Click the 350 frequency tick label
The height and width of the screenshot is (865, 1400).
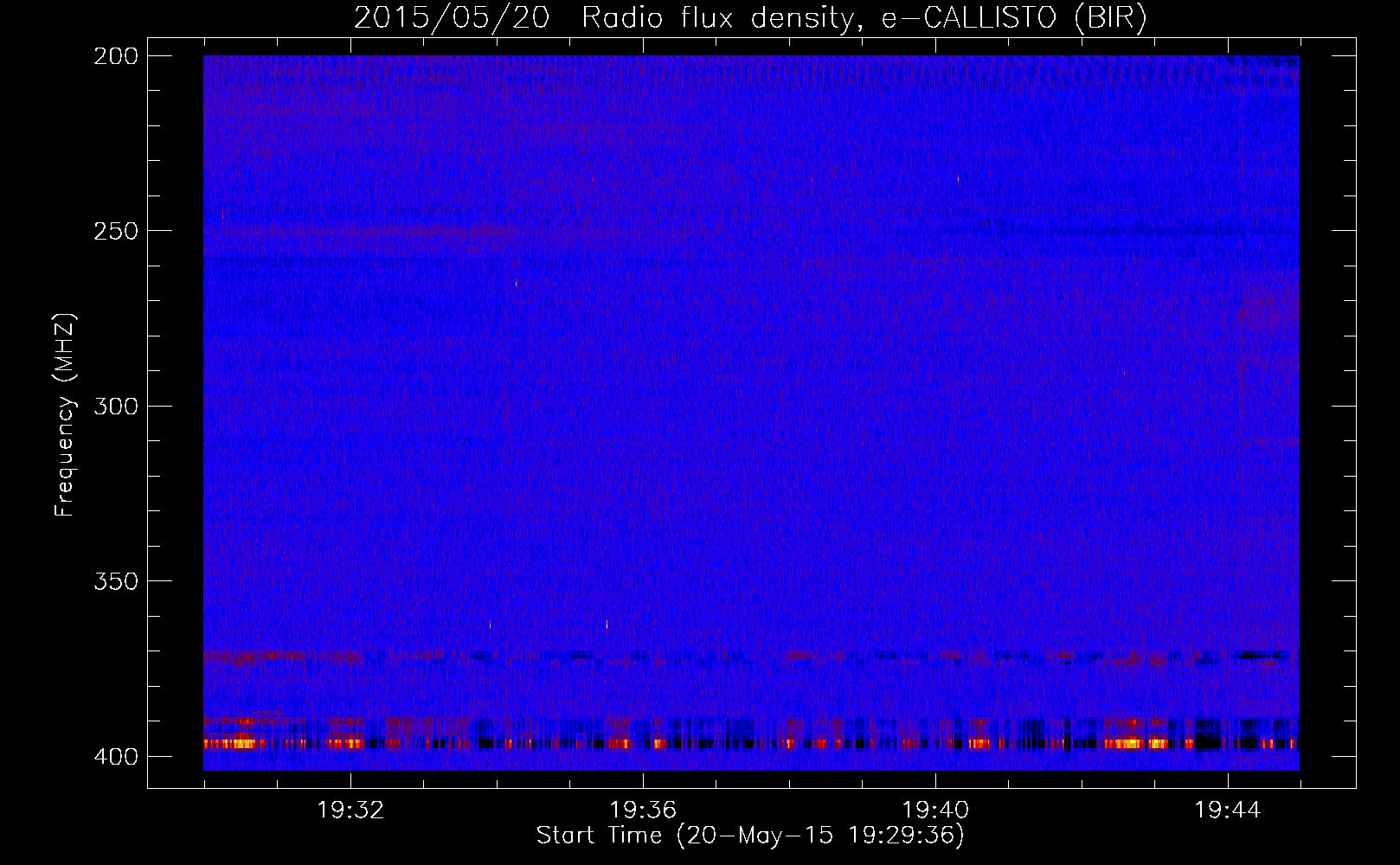click(x=115, y=580)
